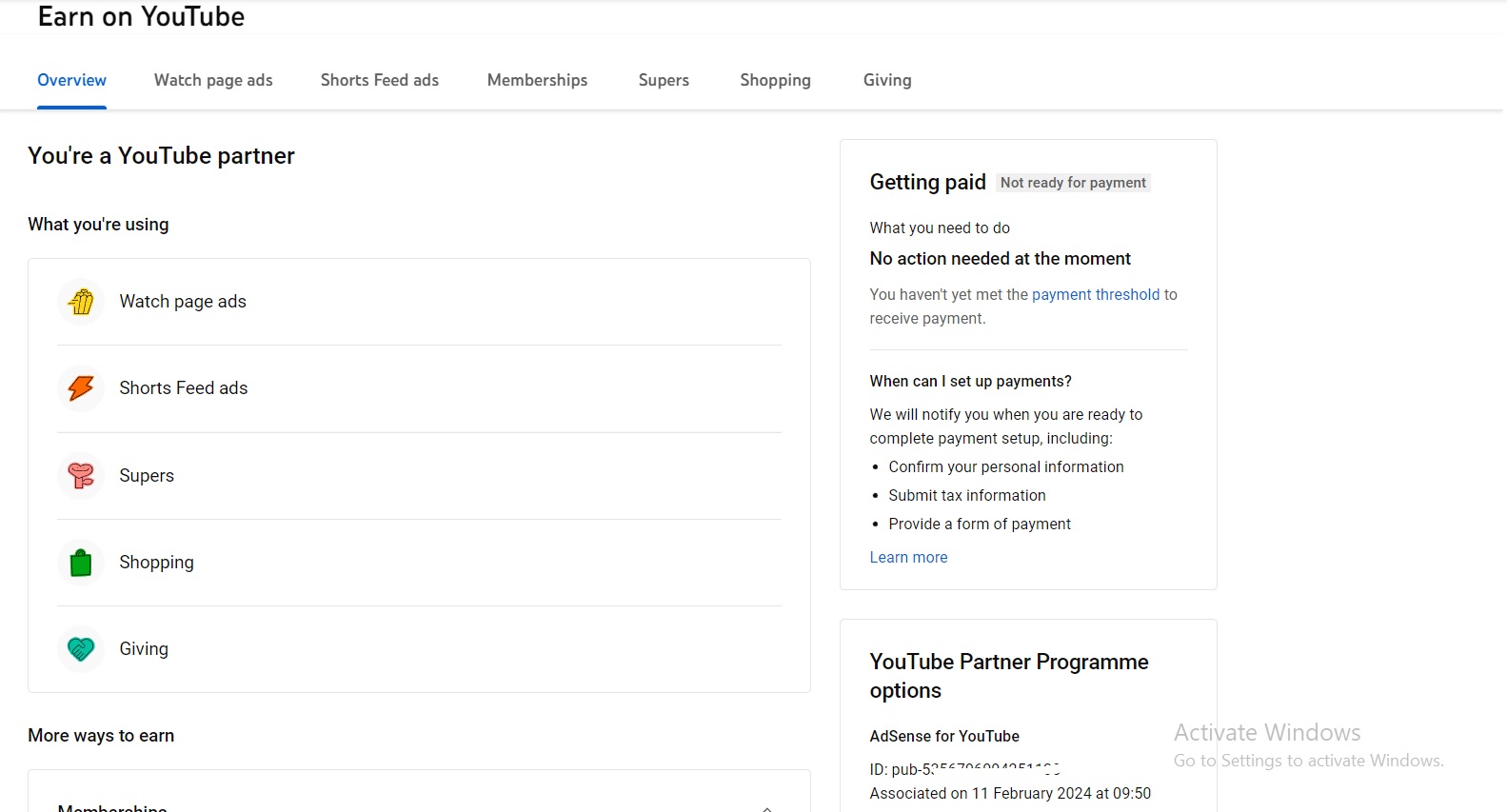Switch to the Overview tab

coord(71,80)
